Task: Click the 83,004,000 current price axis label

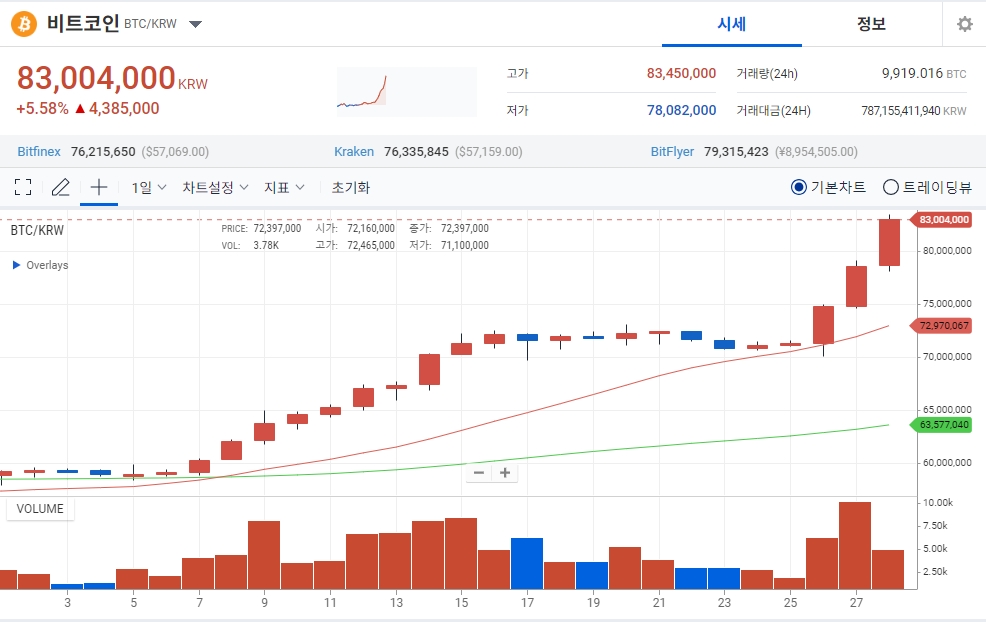Action: (x=941, y=219)
